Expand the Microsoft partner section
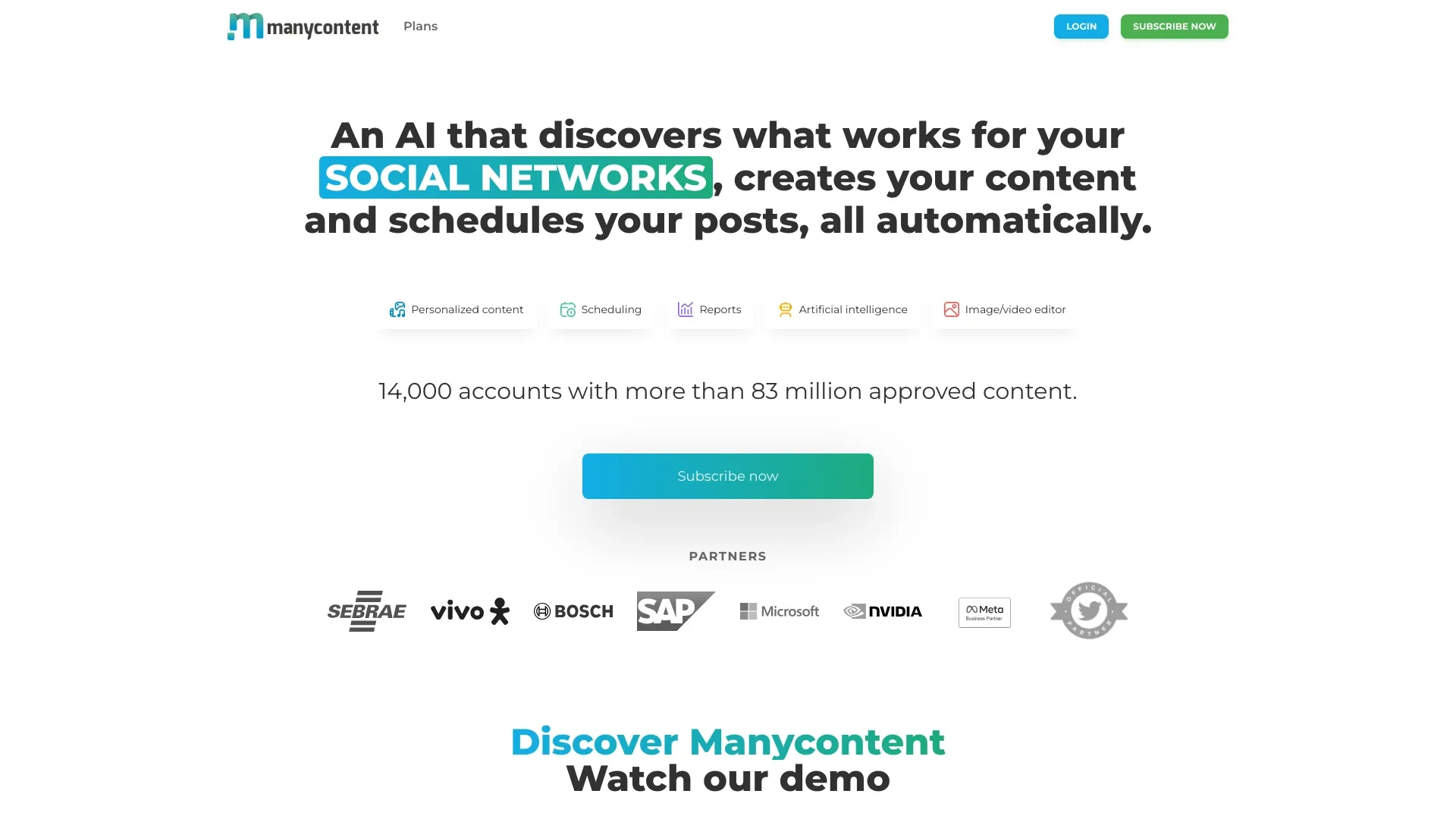This screenshot has height=819, width=1456. (779, 611)
